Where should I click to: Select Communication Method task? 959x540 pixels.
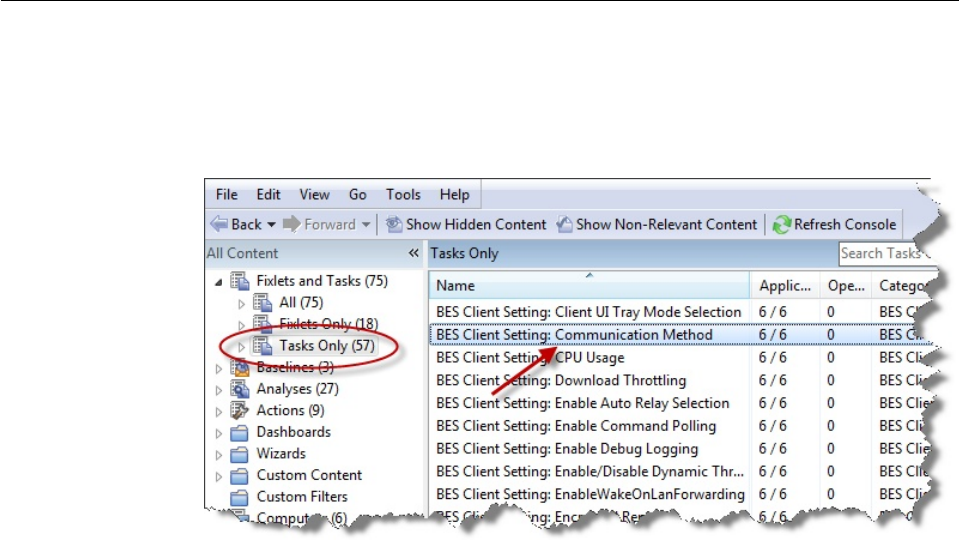574,335
